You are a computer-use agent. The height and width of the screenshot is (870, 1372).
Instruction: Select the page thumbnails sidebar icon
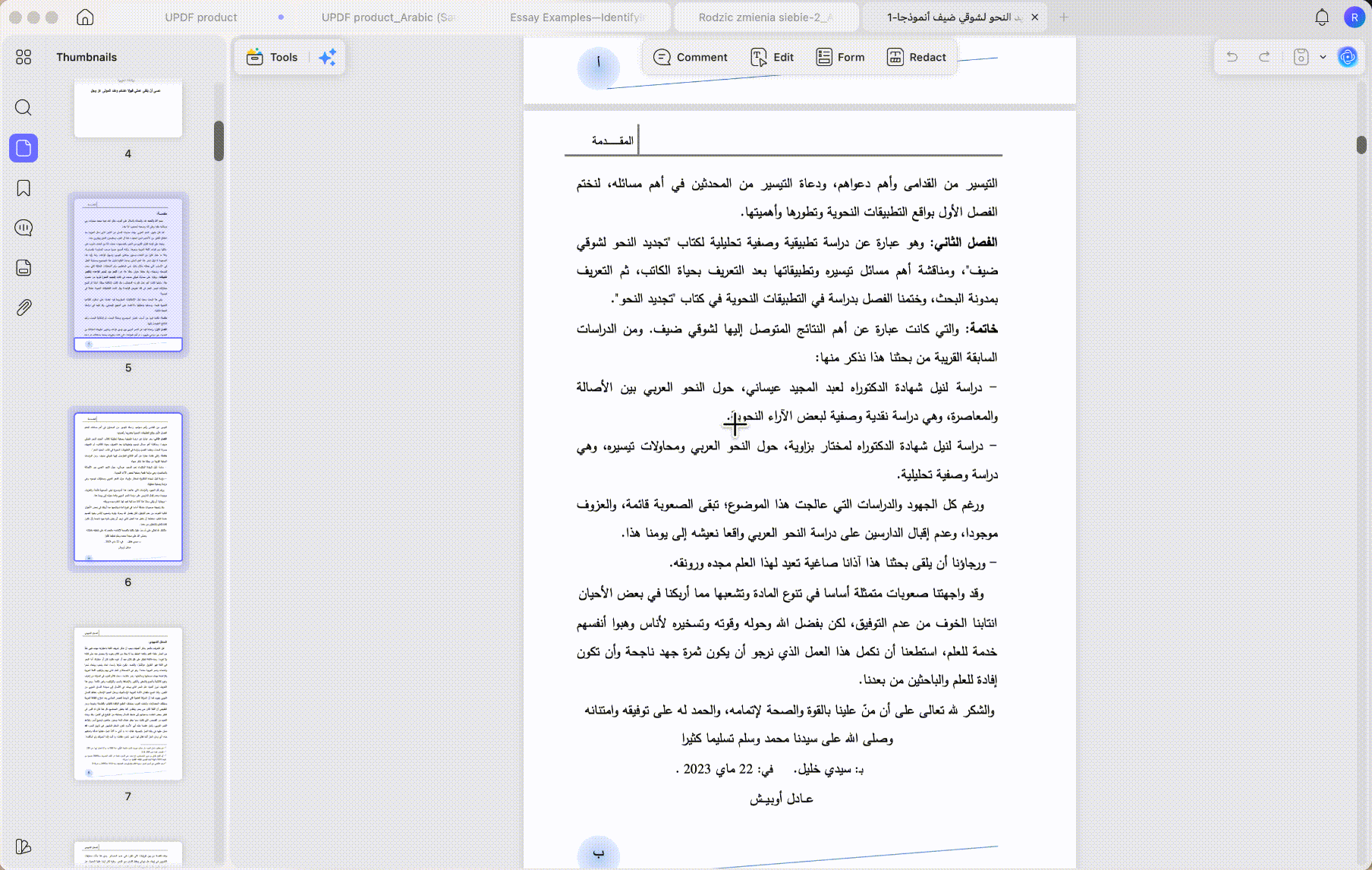24,148
